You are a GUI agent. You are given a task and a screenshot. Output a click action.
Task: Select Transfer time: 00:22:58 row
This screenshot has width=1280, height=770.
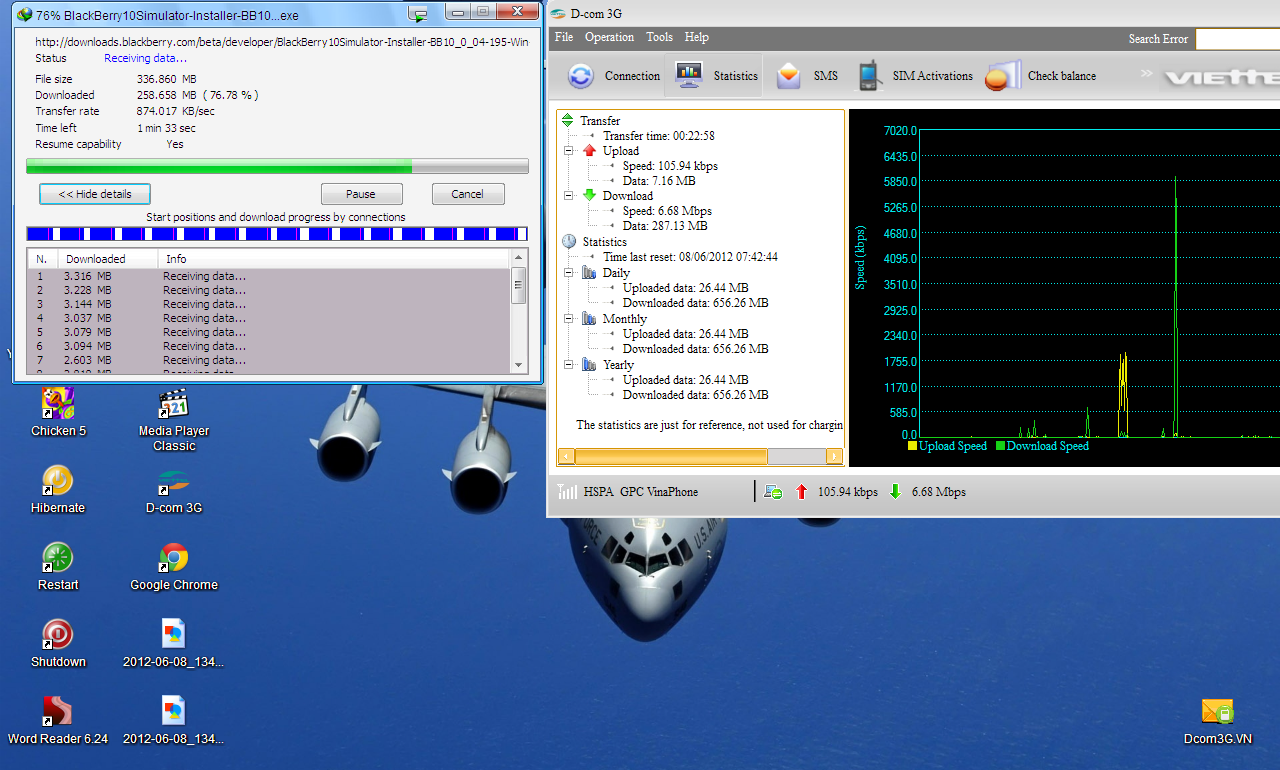coord(658,135)
